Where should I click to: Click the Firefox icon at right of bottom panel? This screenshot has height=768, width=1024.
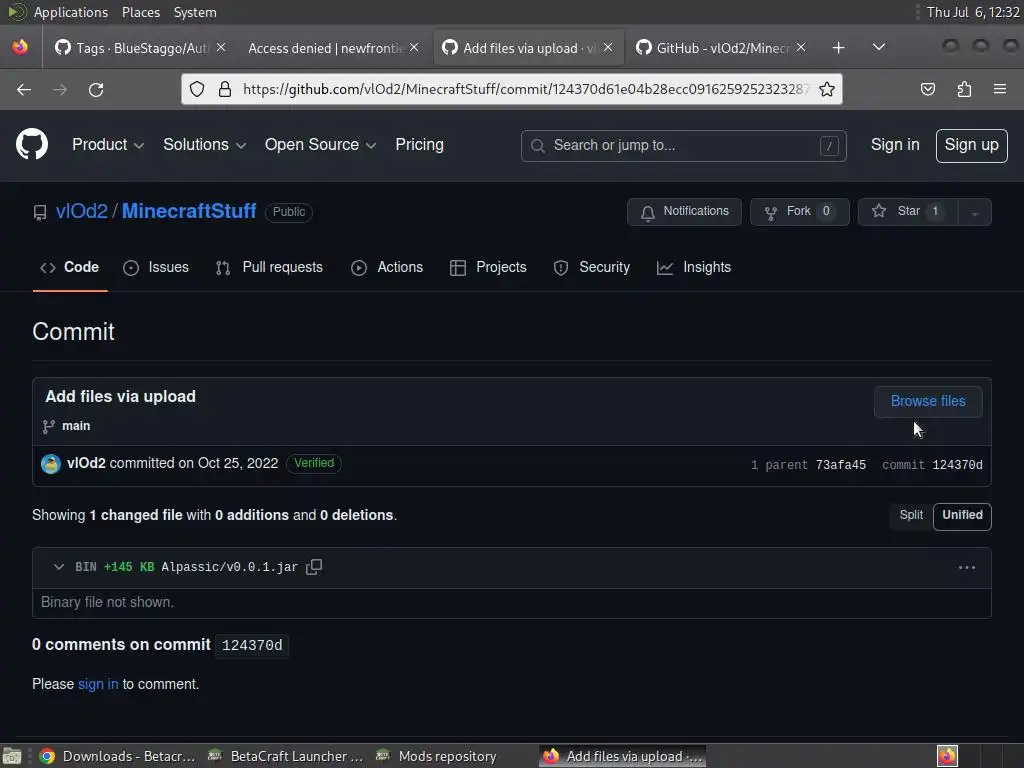947,756
